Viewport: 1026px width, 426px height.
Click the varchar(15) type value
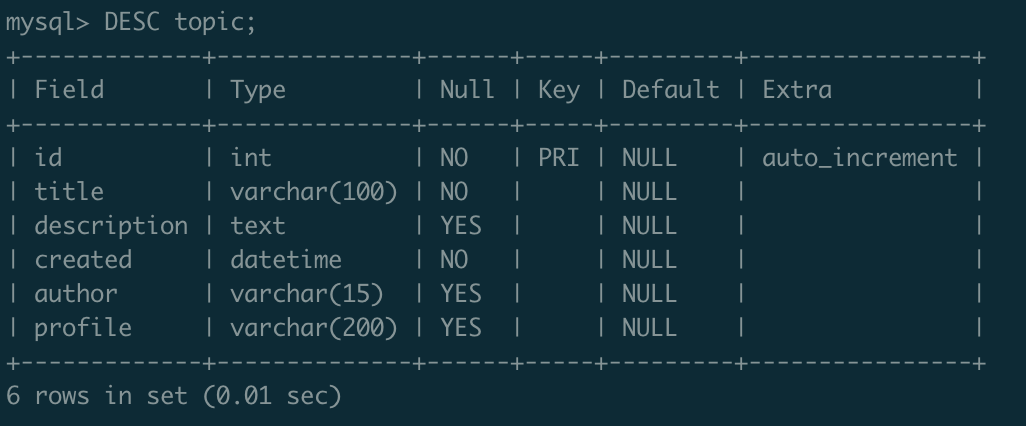(x=307, y=294)
